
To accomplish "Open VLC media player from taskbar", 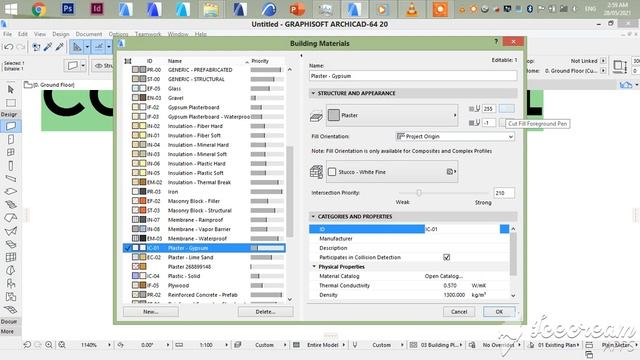I will (x=412, y=9).
